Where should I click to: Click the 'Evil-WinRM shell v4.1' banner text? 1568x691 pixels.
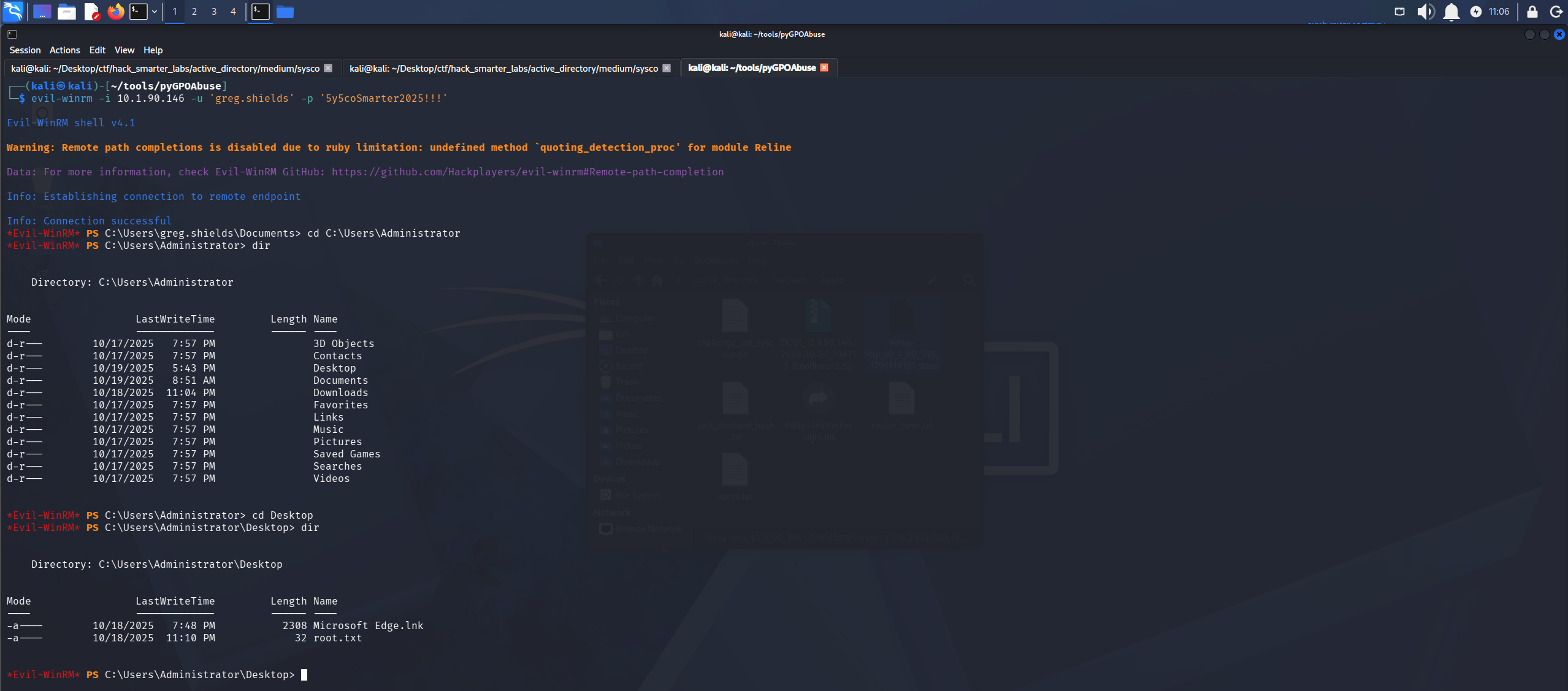71,123
